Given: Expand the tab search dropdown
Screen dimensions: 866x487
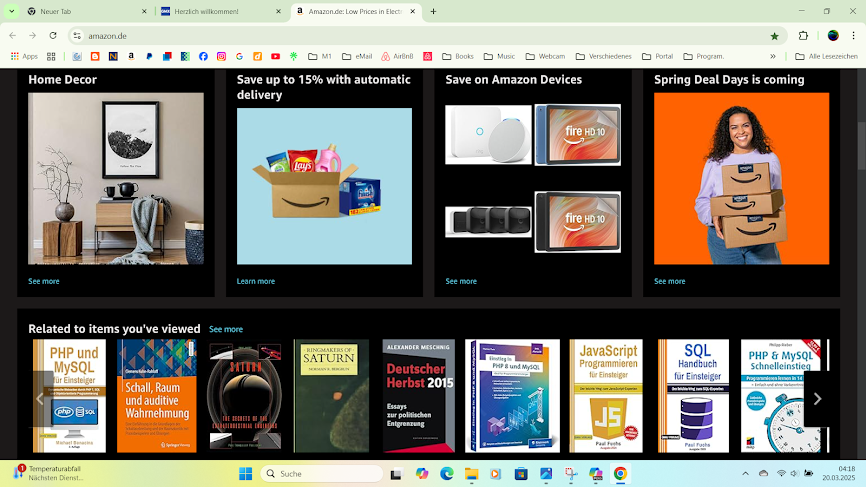Looking at the screenshot, I should 11,11.
